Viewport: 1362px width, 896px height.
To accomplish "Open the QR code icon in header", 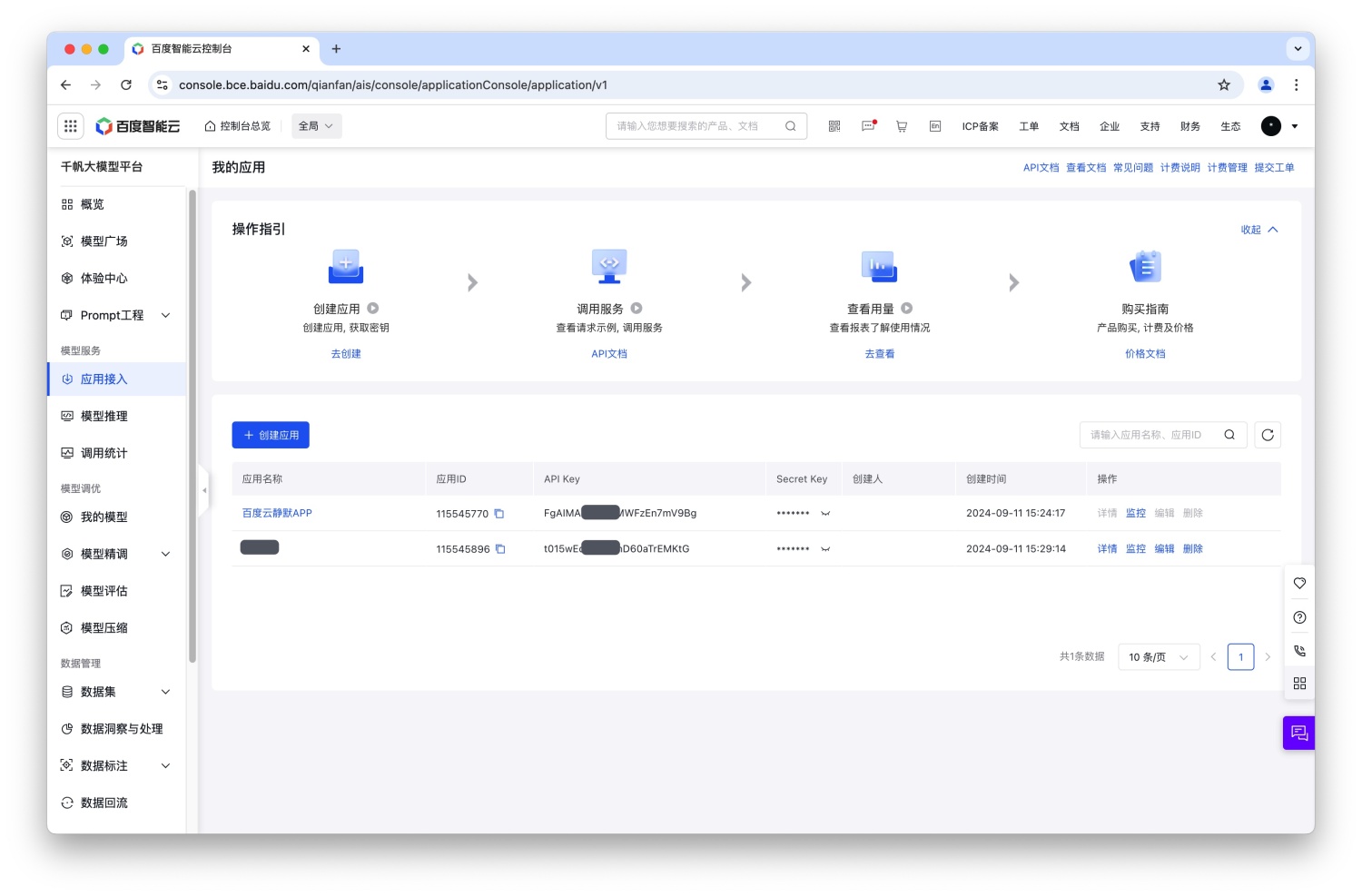I will 834,126.
